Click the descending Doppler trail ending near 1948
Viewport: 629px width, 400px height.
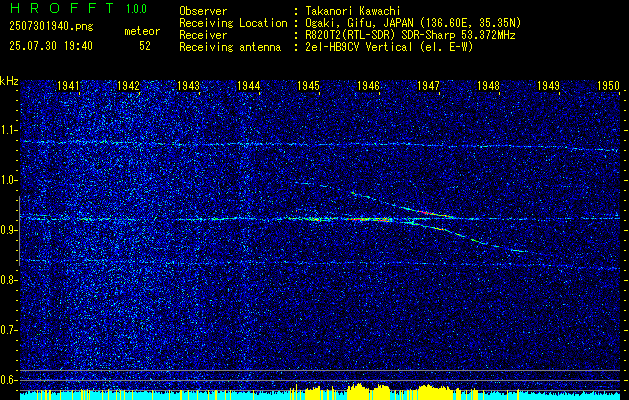click(469, 236)
